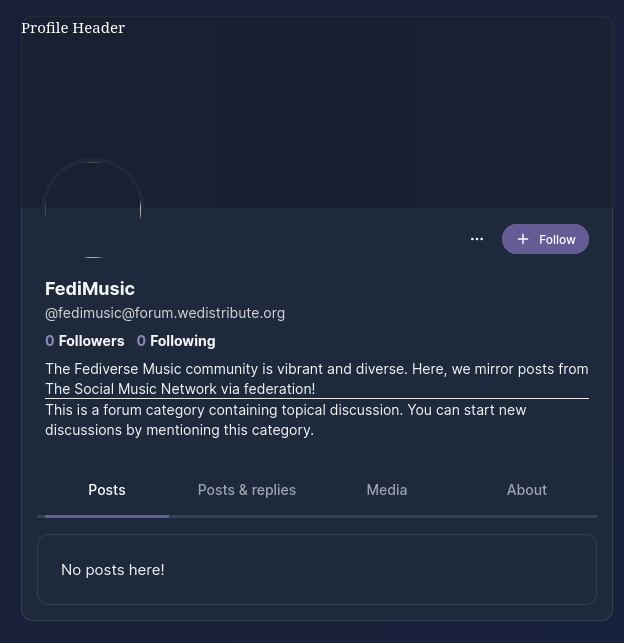This screenshot has height=643, width=624.
Task: Open the About tab
Action: tap(527, 490)
